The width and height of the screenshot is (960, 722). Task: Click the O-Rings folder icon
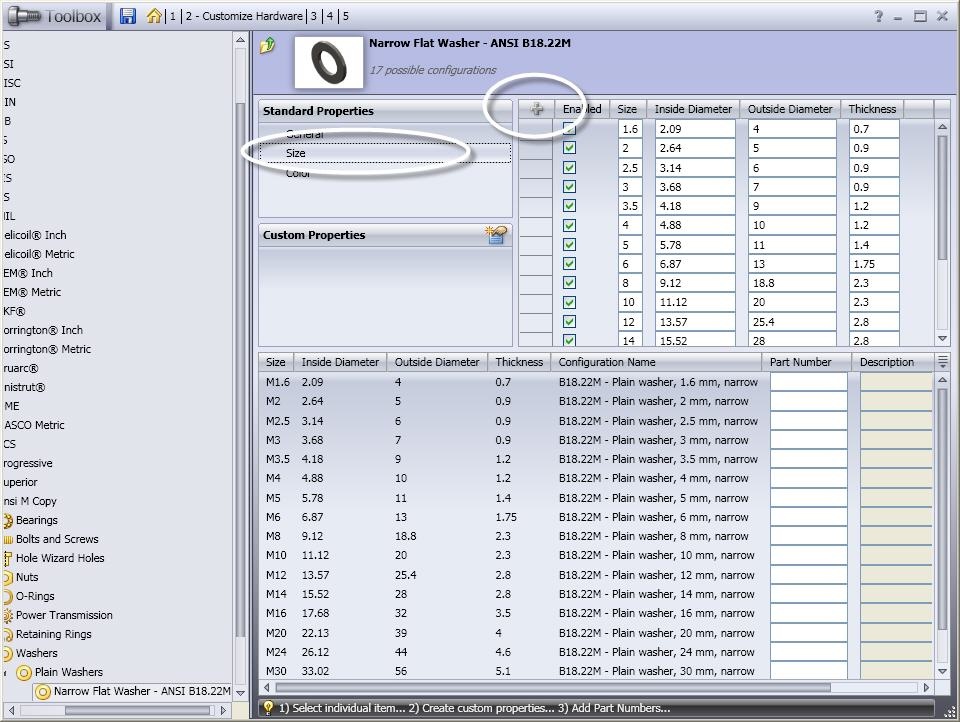tap(7, 596)
